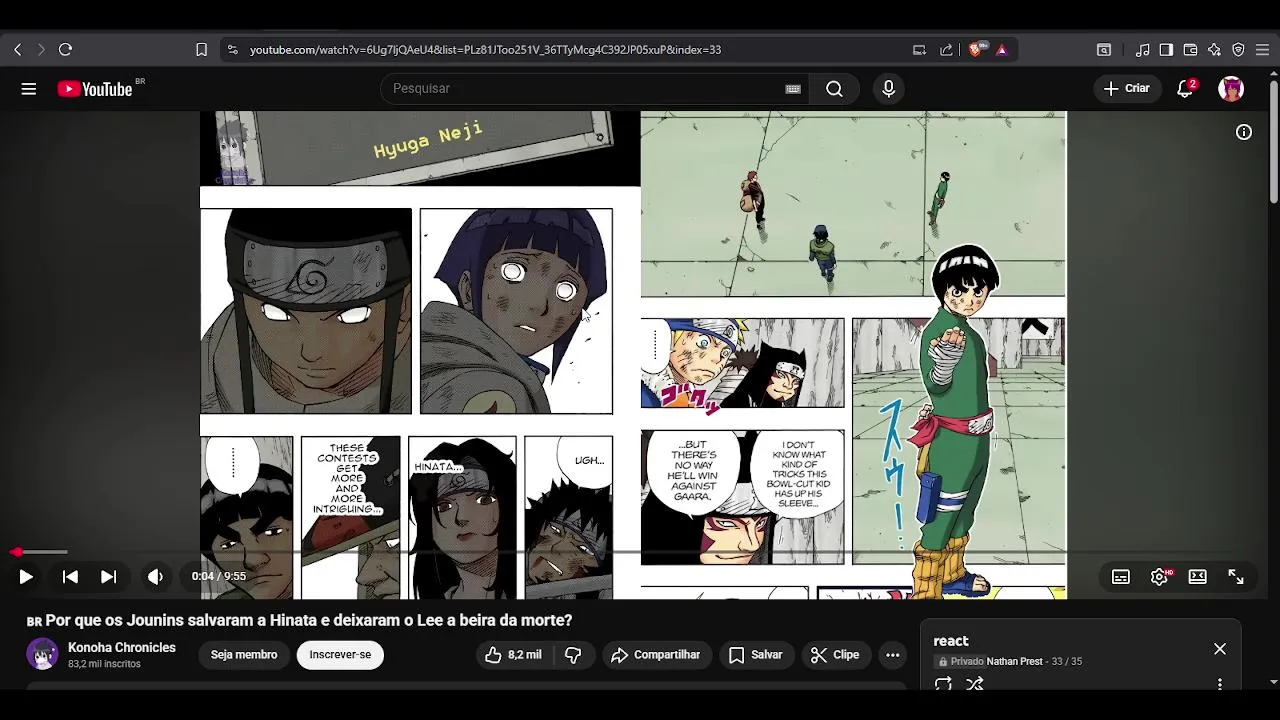The width and height of the screenshot is (1280, 720).
Task: Click the 0:04 / 9:55 time display
Action: (219, 577)
